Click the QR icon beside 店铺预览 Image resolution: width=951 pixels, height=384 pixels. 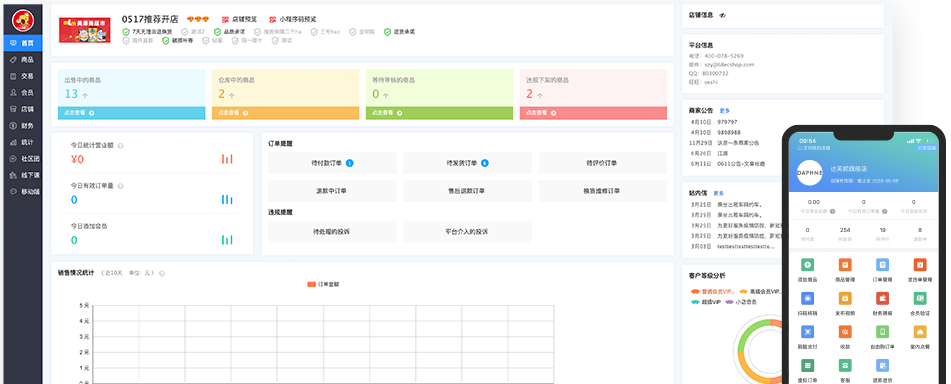pyautogui.click(x=226, y=19)
